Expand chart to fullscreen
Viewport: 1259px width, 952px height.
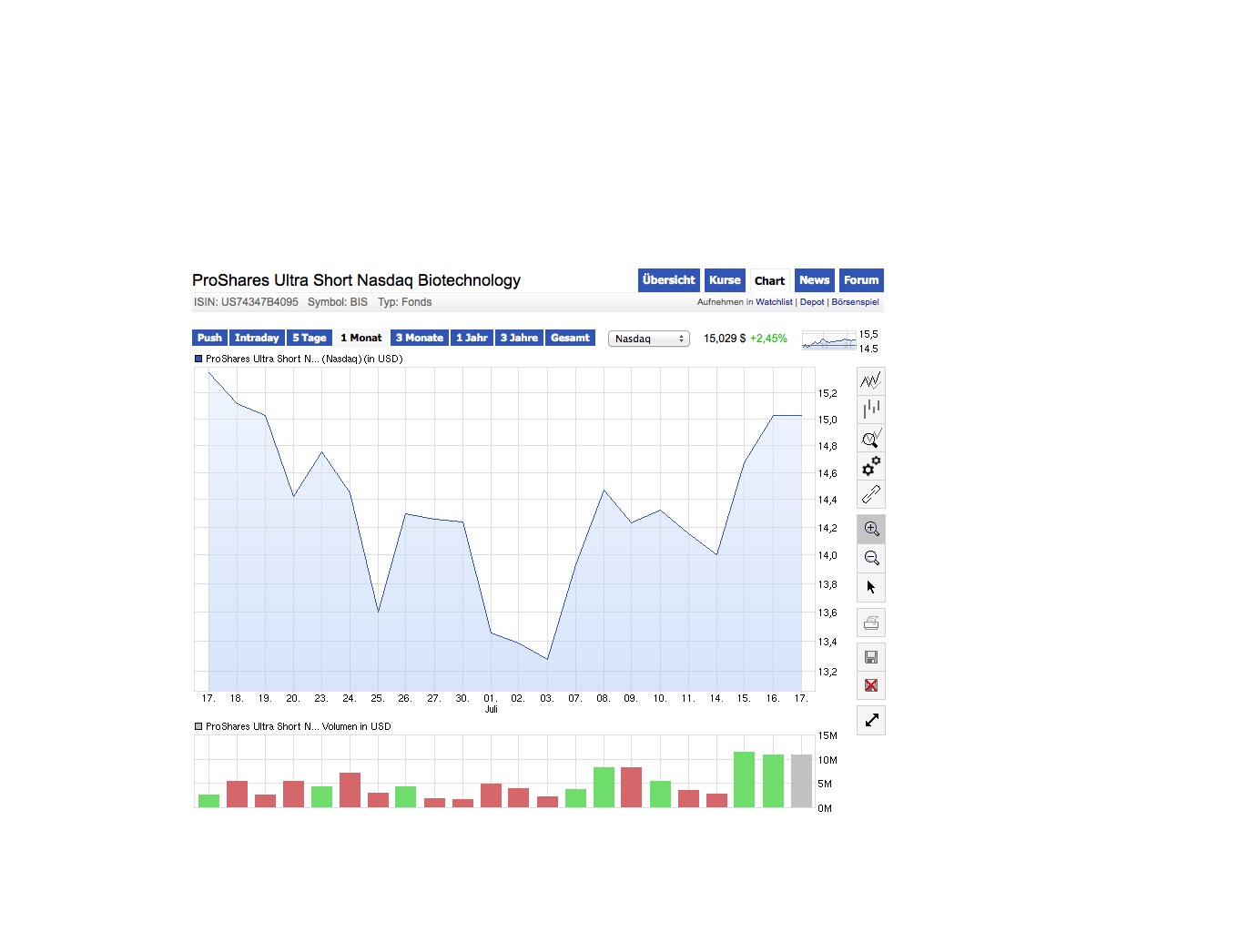tap(871, 720)
